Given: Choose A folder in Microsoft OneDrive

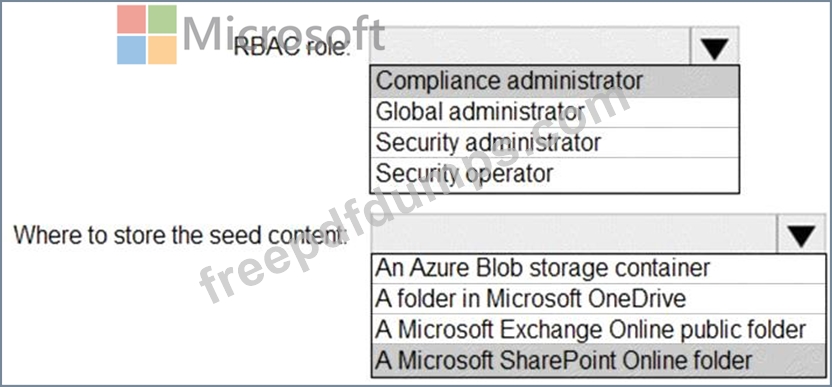Looking at the screenshot, I should tap(599, 299).
